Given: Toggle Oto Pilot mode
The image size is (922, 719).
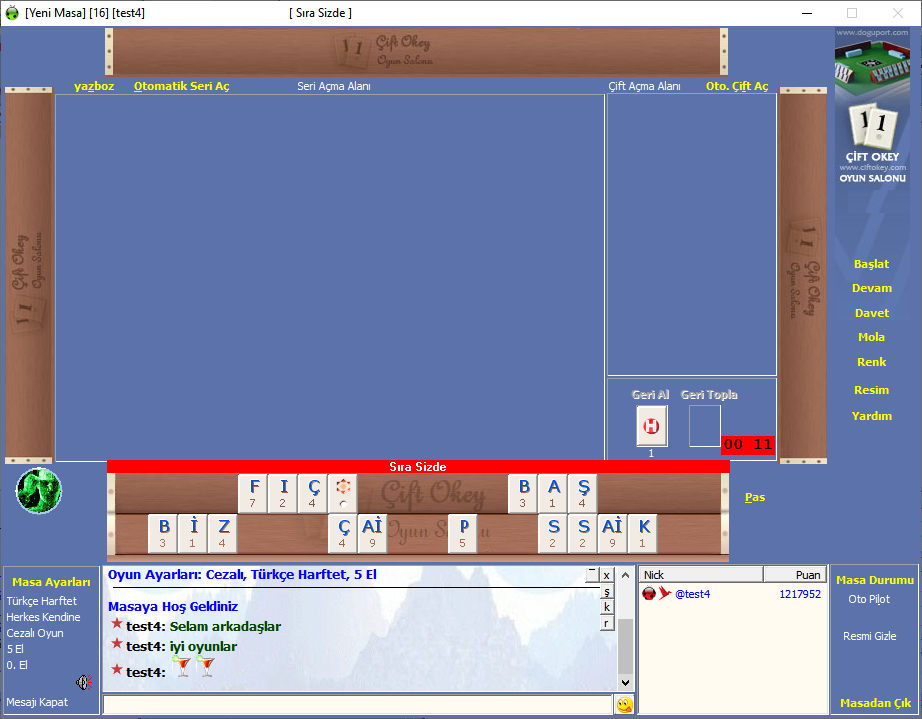Looking at the screenshot, I should (868, 599).
